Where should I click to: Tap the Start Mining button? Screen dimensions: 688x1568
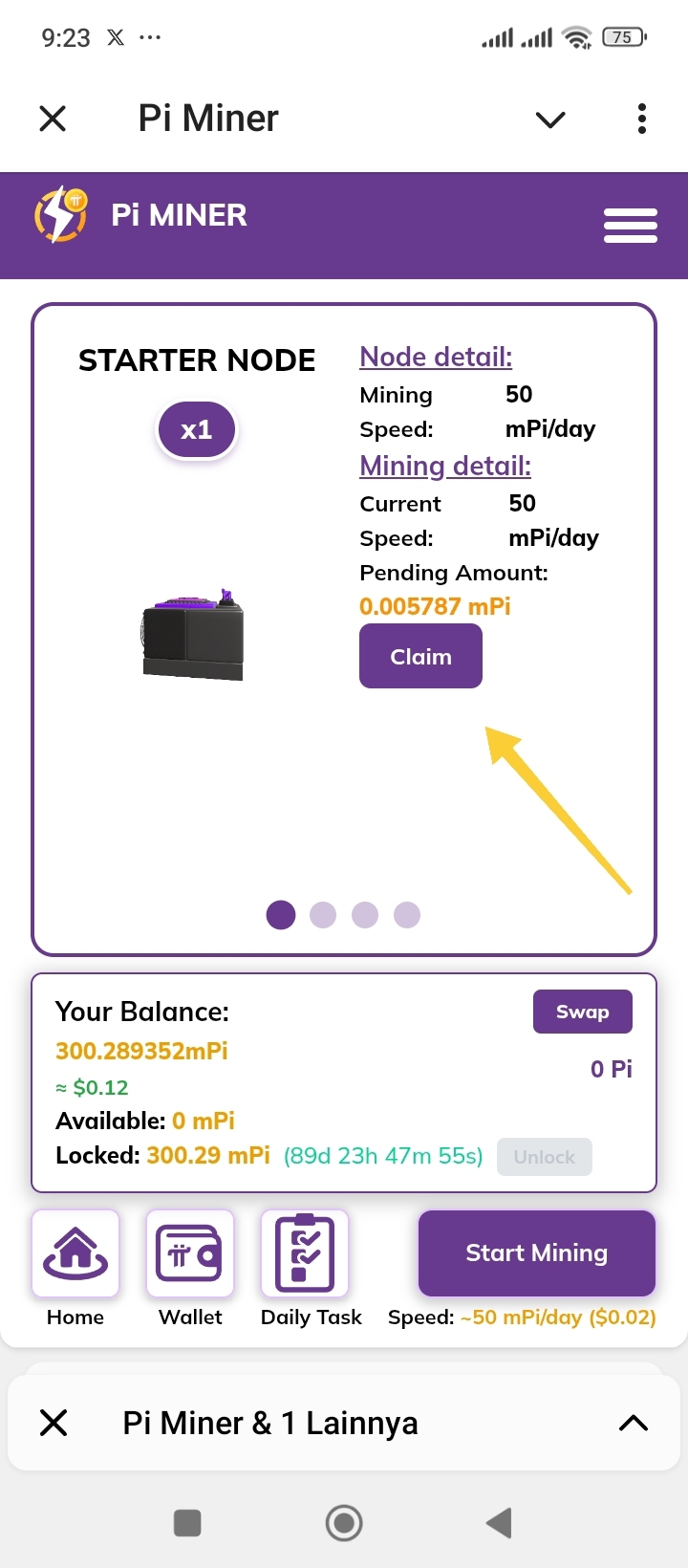click(x=537, y=1252)
